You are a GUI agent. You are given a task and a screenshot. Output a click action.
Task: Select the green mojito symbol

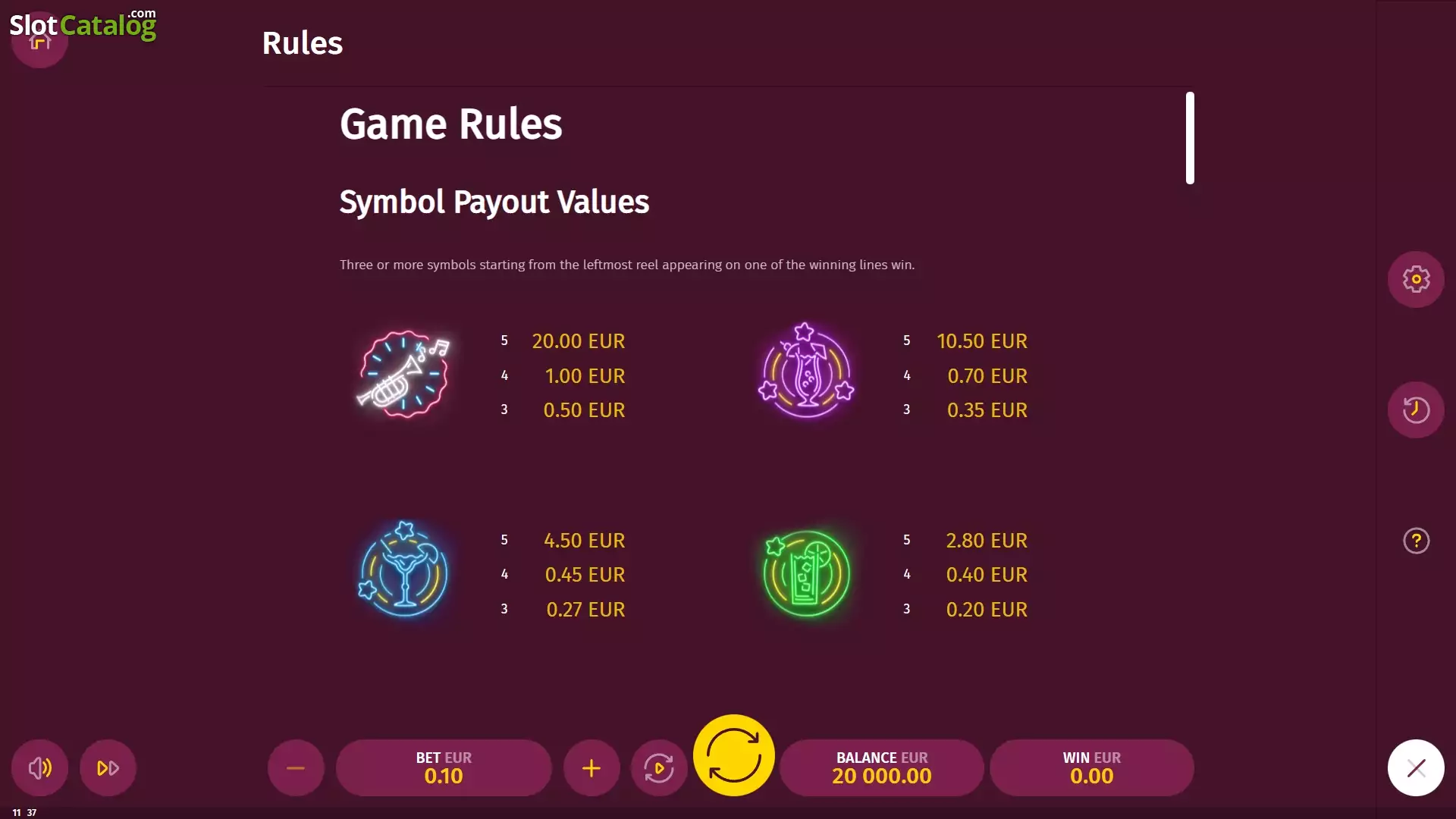805,573
